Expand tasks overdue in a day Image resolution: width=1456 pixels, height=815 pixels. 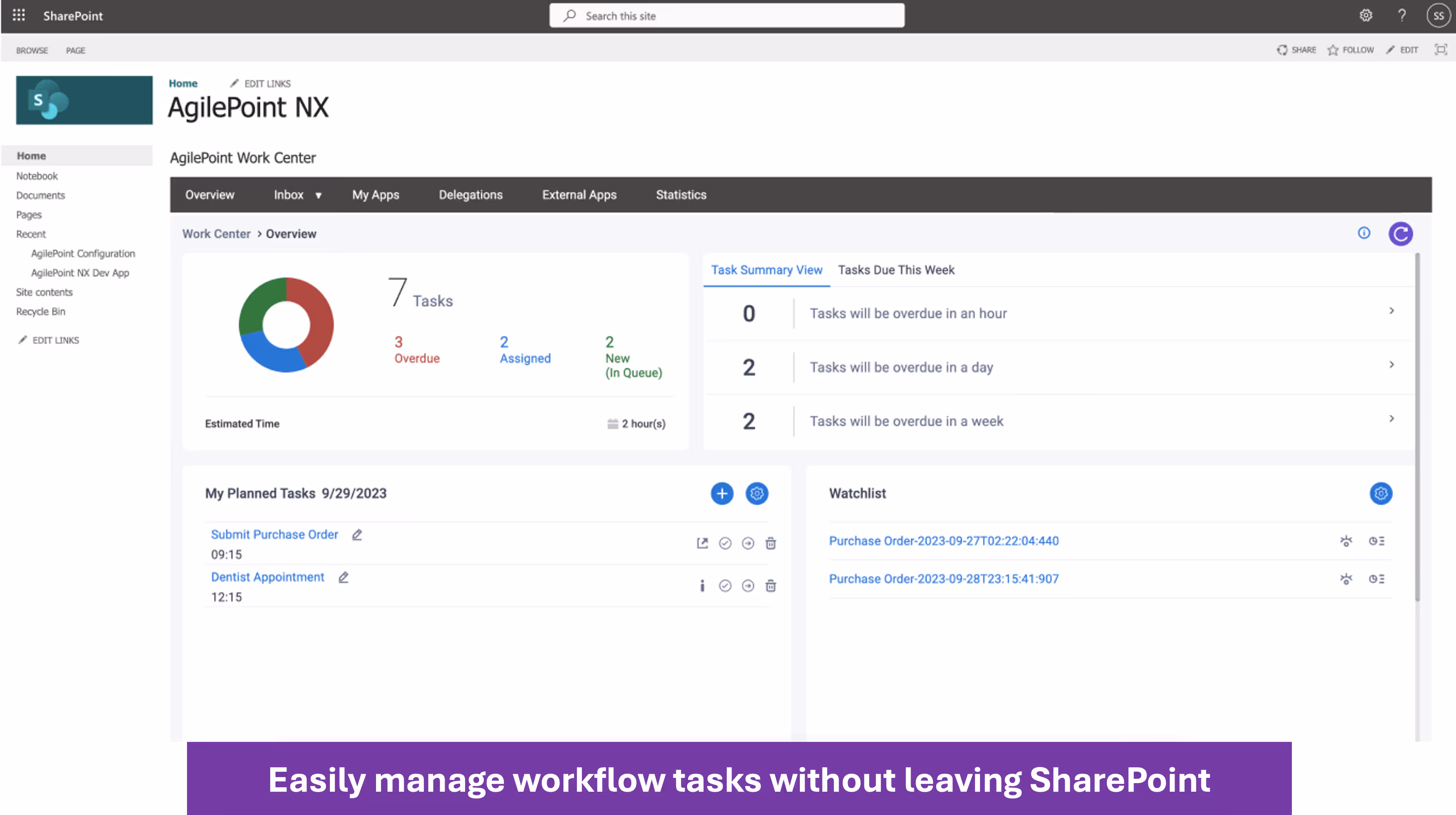pyautogui.click(x=1391, y=365)
